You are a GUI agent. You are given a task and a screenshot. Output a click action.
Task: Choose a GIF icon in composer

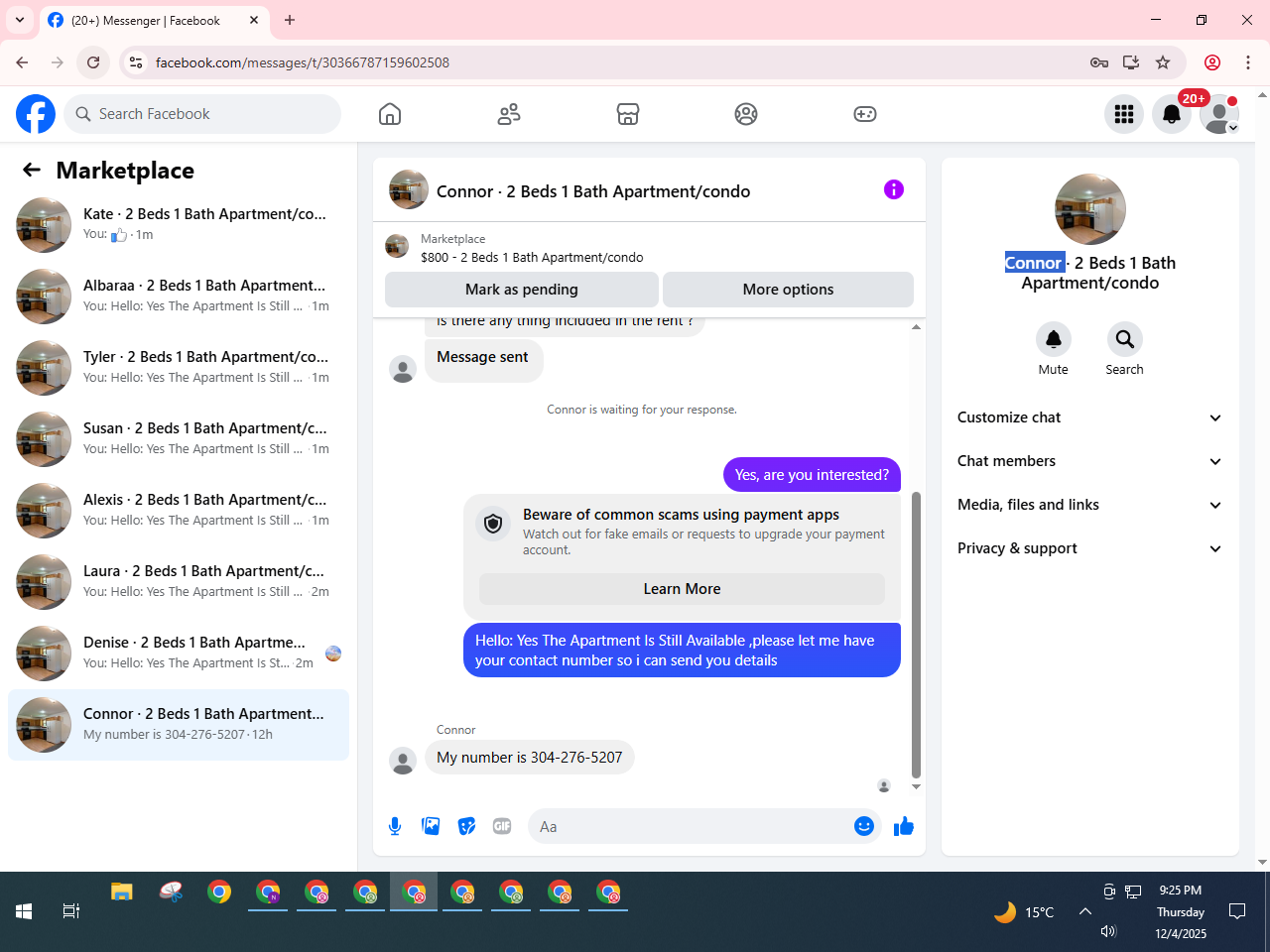[x=502, y=826]
